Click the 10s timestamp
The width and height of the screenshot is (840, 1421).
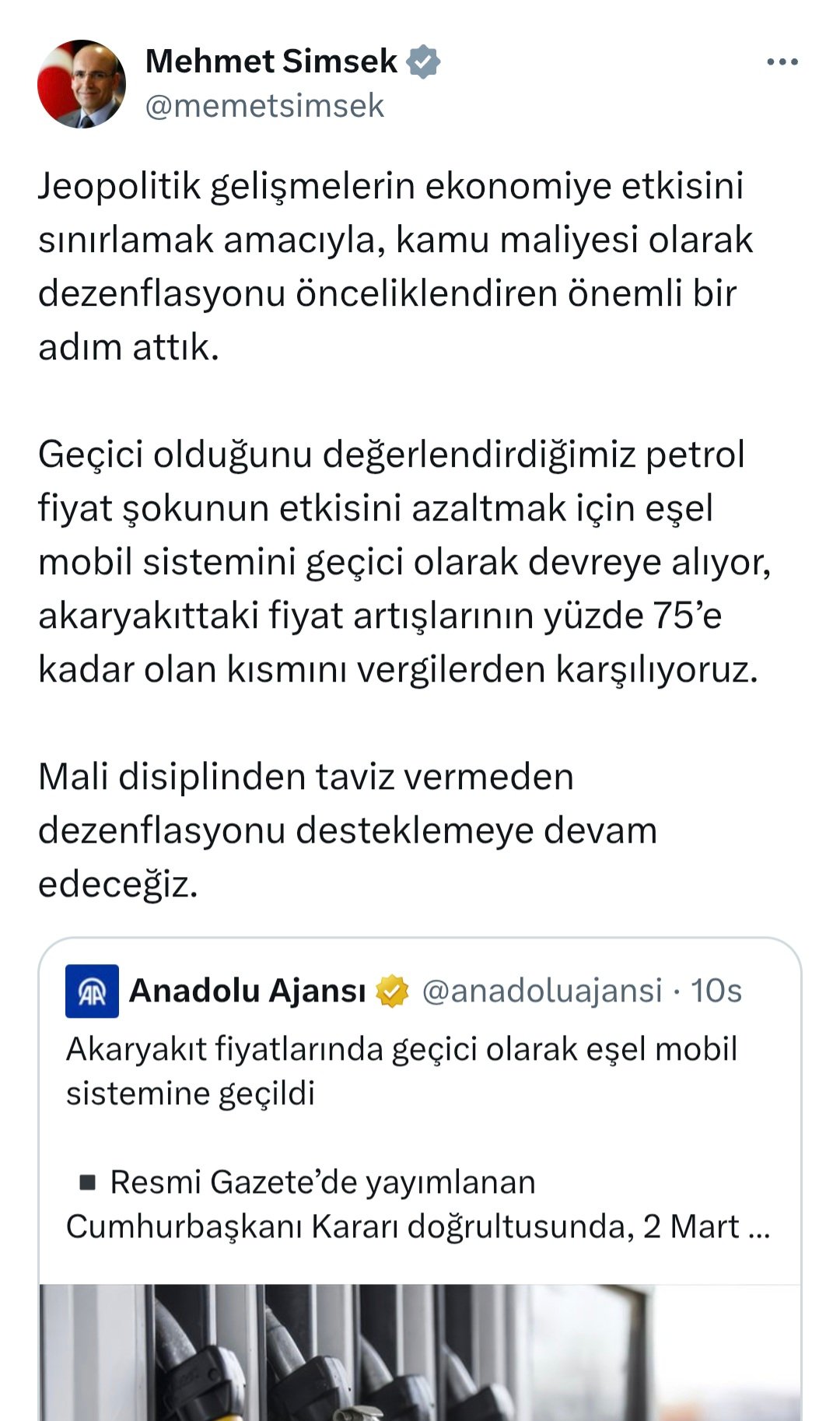tap(716, 991)
